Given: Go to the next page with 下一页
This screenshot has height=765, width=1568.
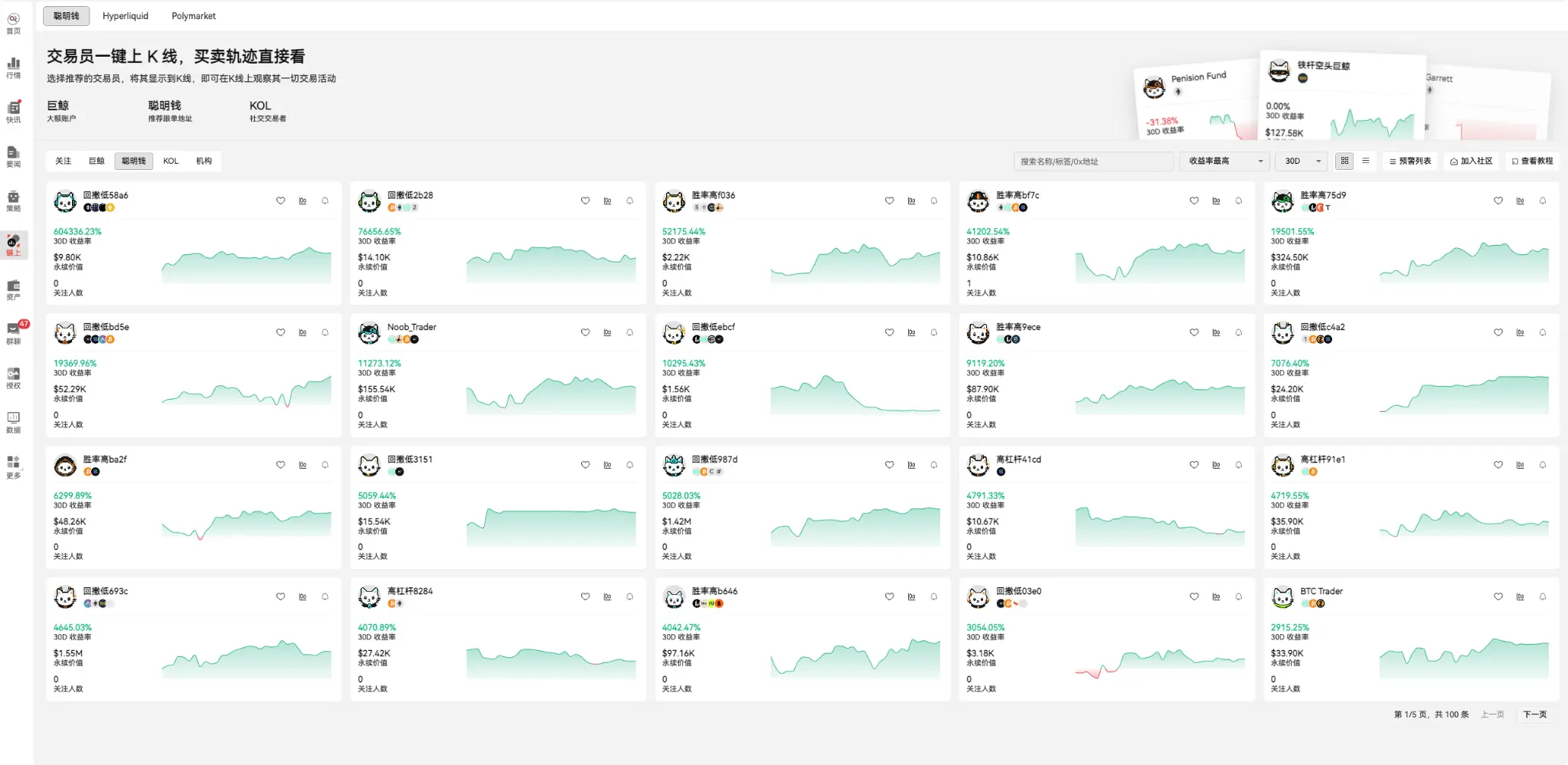Looking at the screenshot, I should click(1534, 714).
